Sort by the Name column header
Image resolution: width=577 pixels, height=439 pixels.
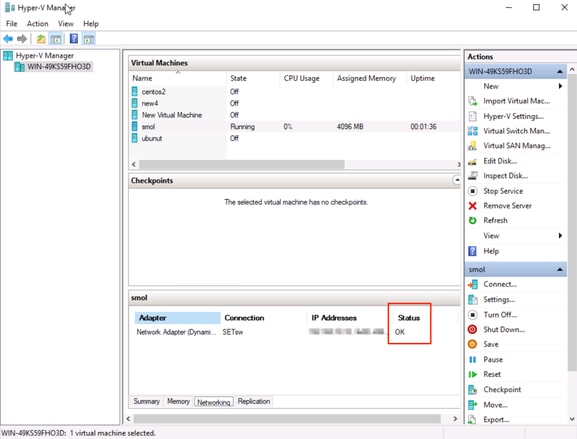(x=178, y=78)
